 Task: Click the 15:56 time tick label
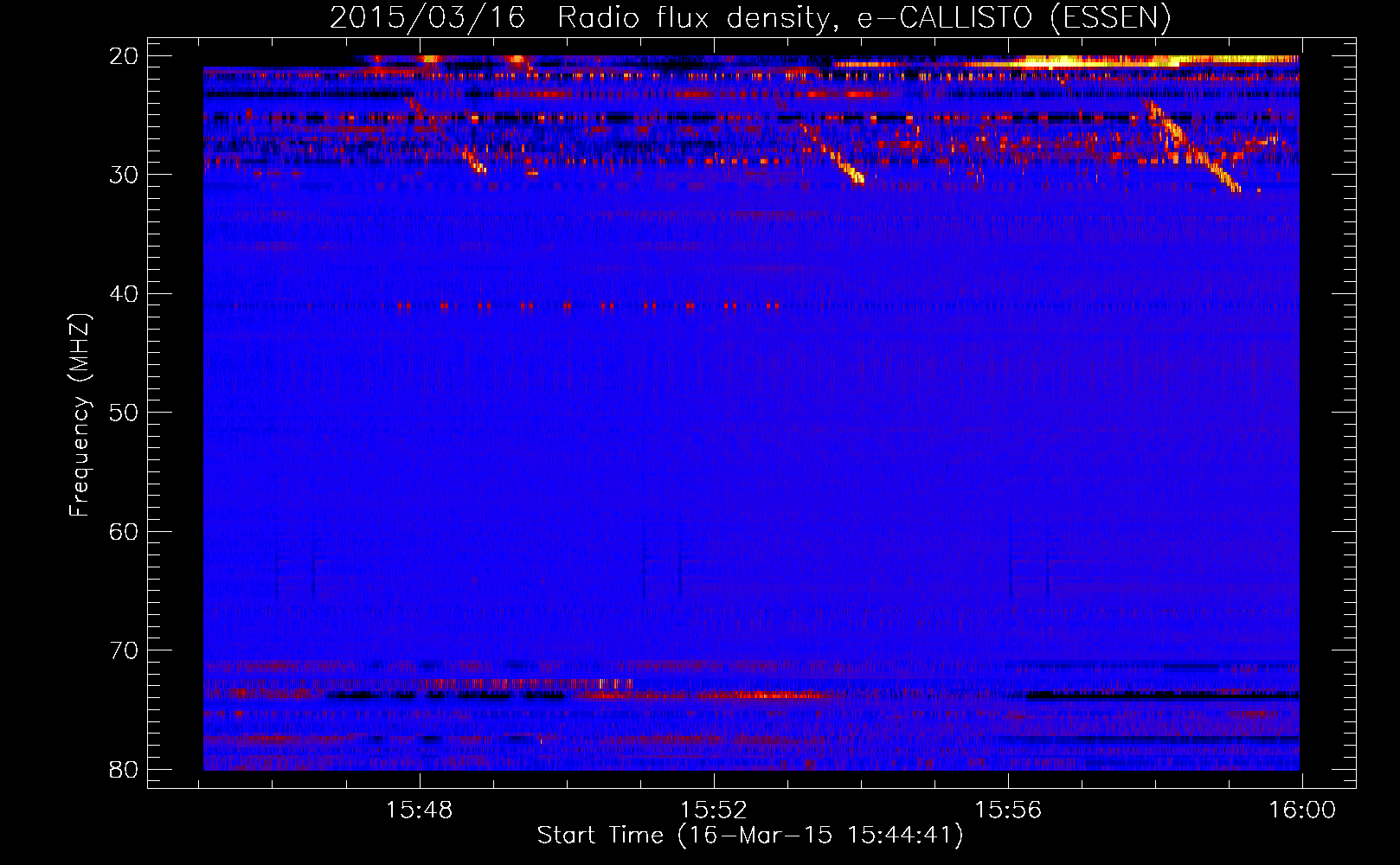(x=1008, y=811)
